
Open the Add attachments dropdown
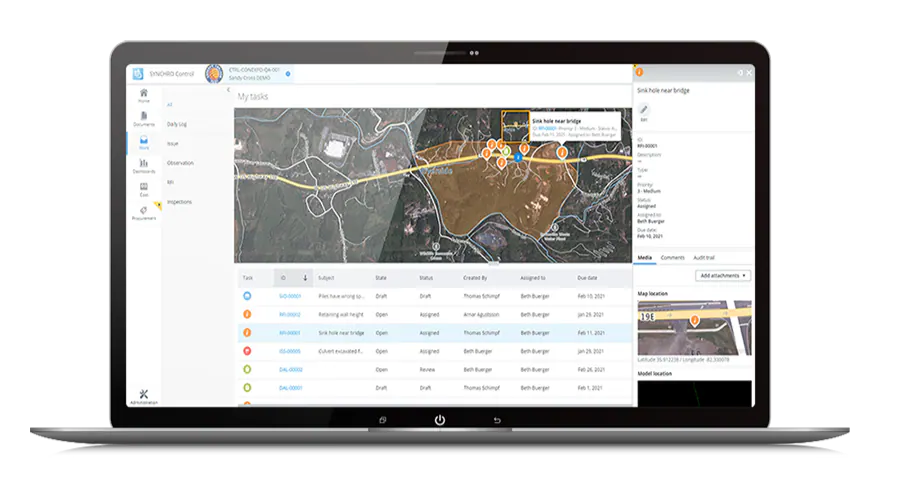[x=723, y=276]
